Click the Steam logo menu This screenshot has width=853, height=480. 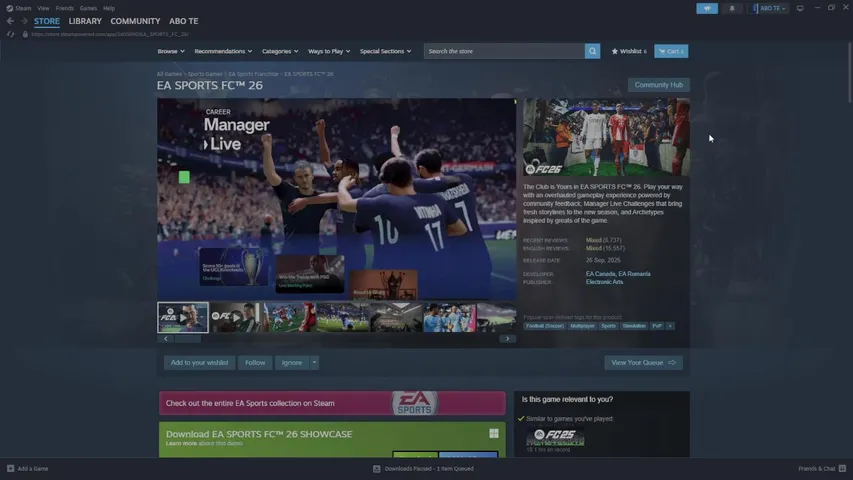18,8
